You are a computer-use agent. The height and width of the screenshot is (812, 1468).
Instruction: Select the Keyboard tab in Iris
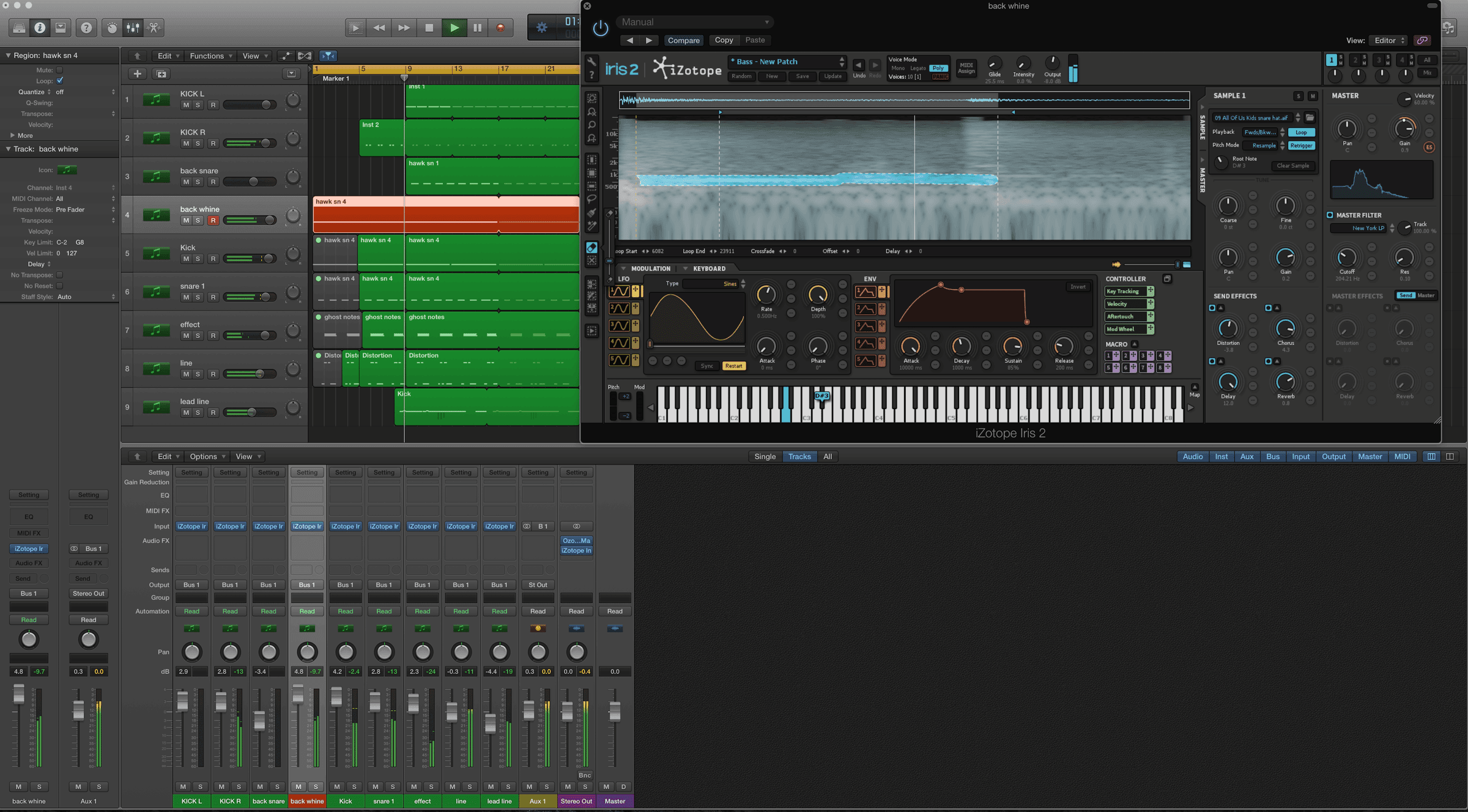click(x=709, y=268)
